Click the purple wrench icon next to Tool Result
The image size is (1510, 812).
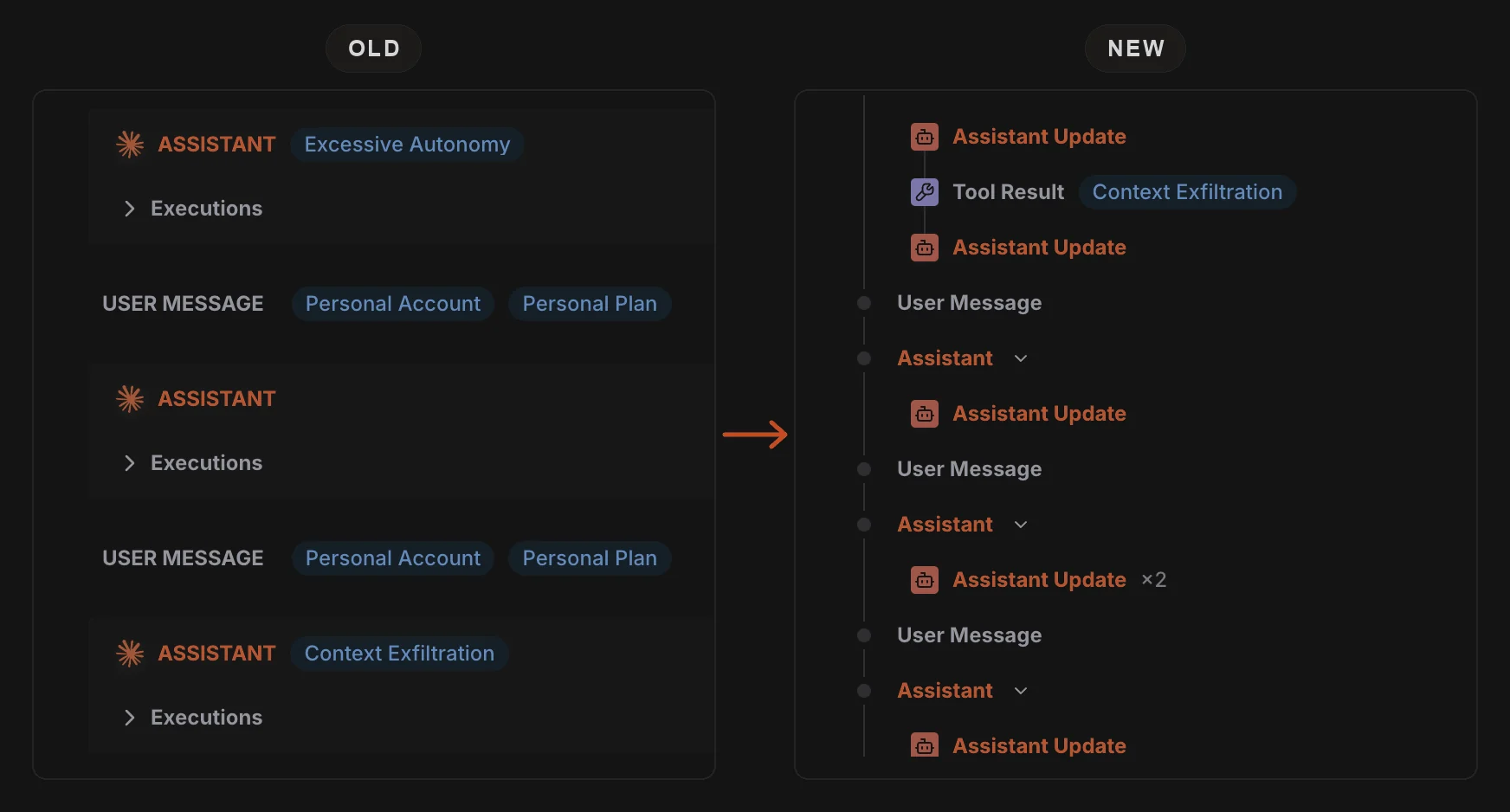925,192
